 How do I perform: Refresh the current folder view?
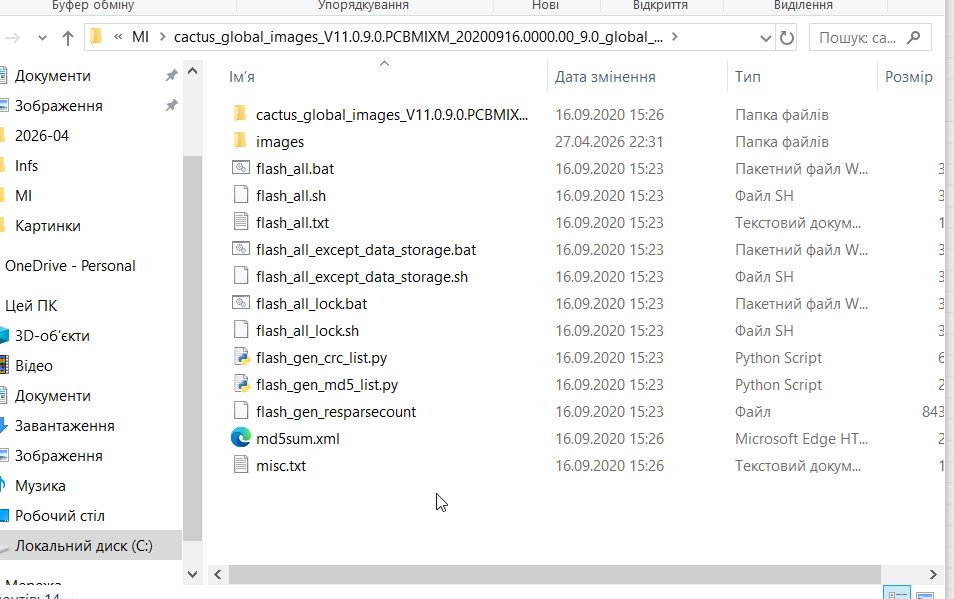tap(787, 38)
